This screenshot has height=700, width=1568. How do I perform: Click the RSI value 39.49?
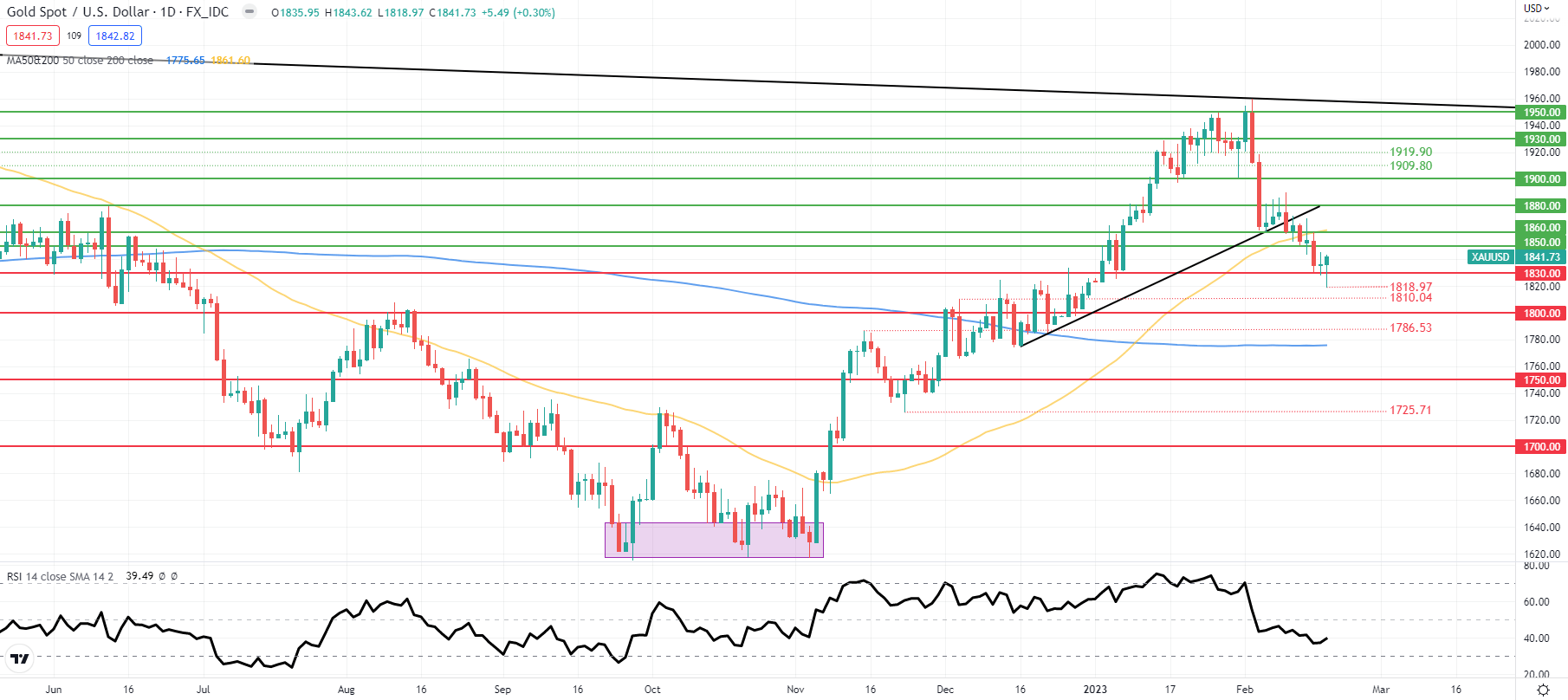139,576
